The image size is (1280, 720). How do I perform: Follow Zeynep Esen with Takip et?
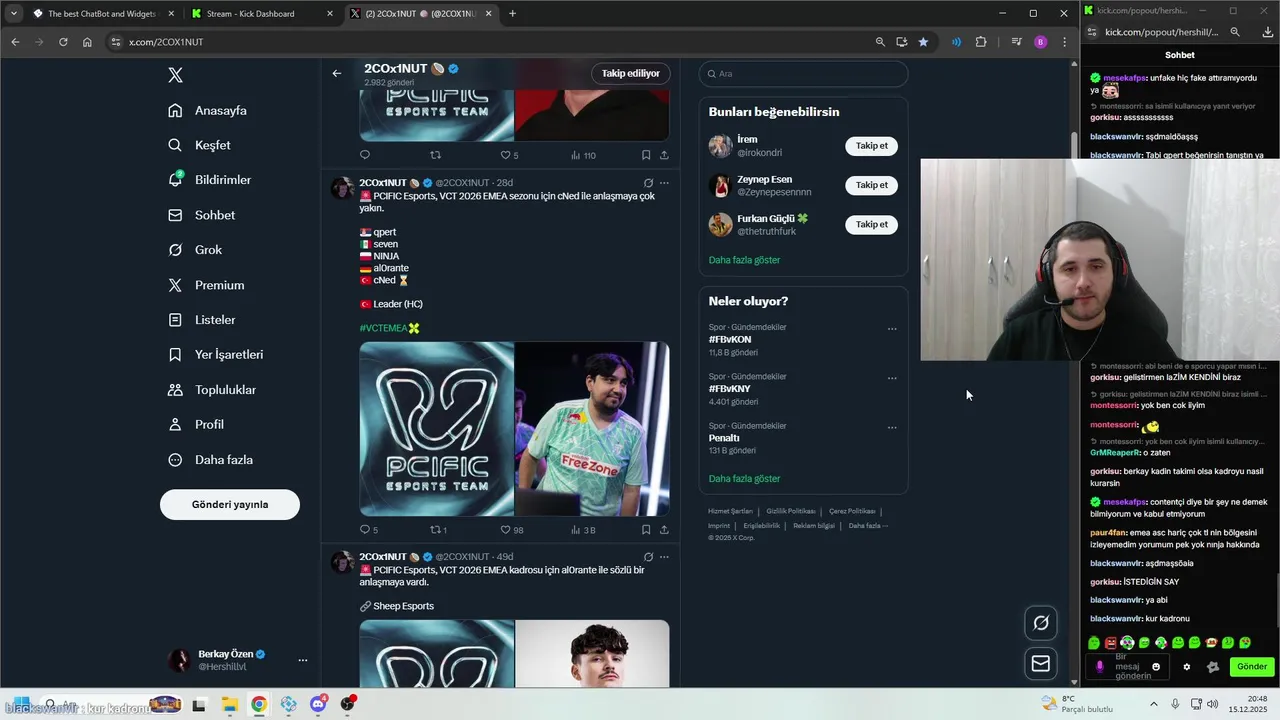tap(871, 185)
